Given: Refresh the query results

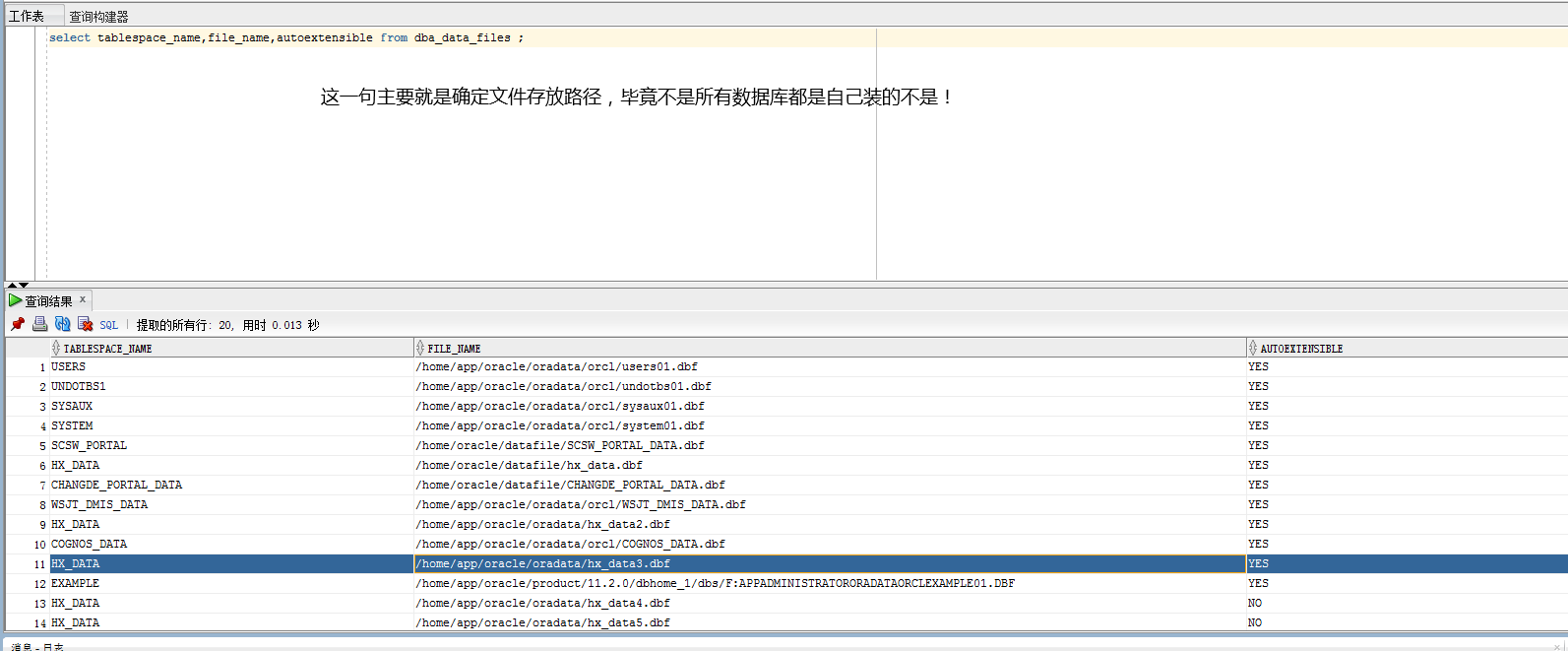Looking at the screenshot, I should tap(63, 324).
